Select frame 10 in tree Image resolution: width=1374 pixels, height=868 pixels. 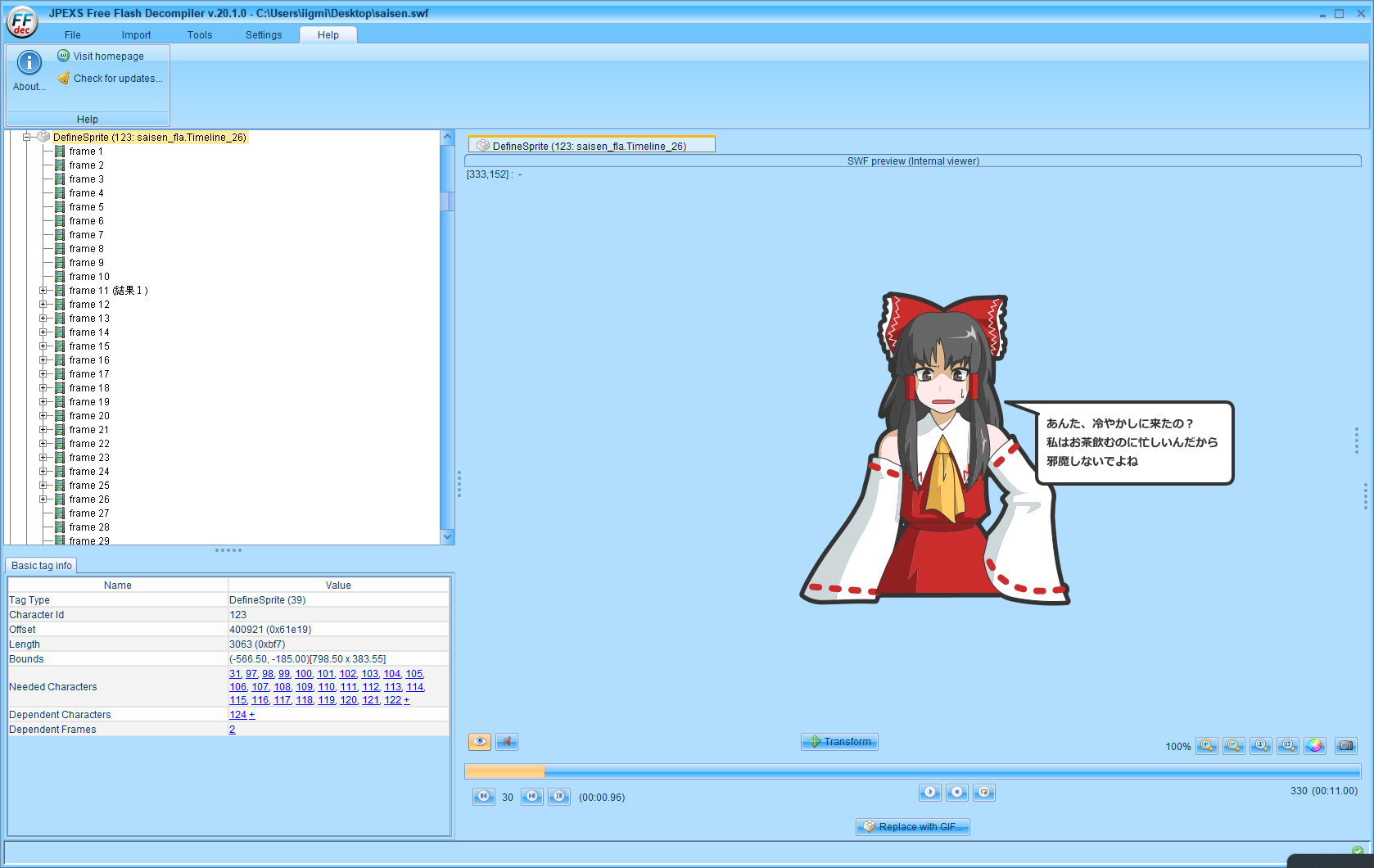click(x=89, y=277)
